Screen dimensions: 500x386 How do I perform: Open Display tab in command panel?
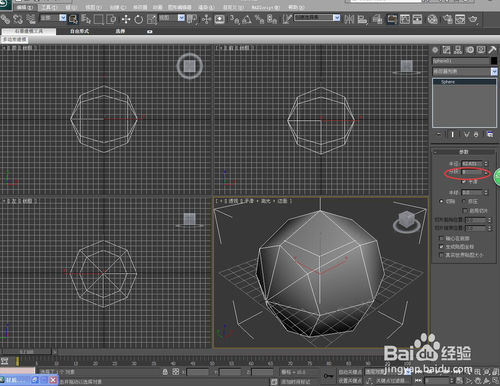click(481, 50)
